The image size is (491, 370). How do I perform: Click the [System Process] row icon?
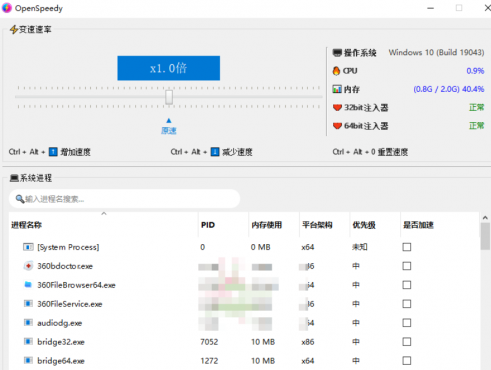[x=28, y=247]
